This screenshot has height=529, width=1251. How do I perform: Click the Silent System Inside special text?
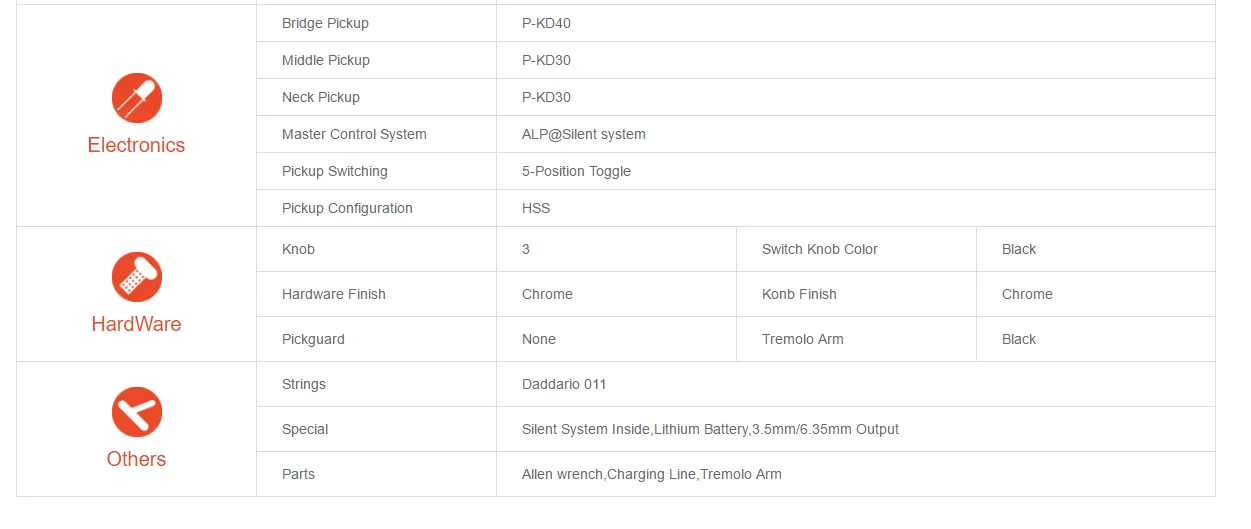tap(586, 429)
